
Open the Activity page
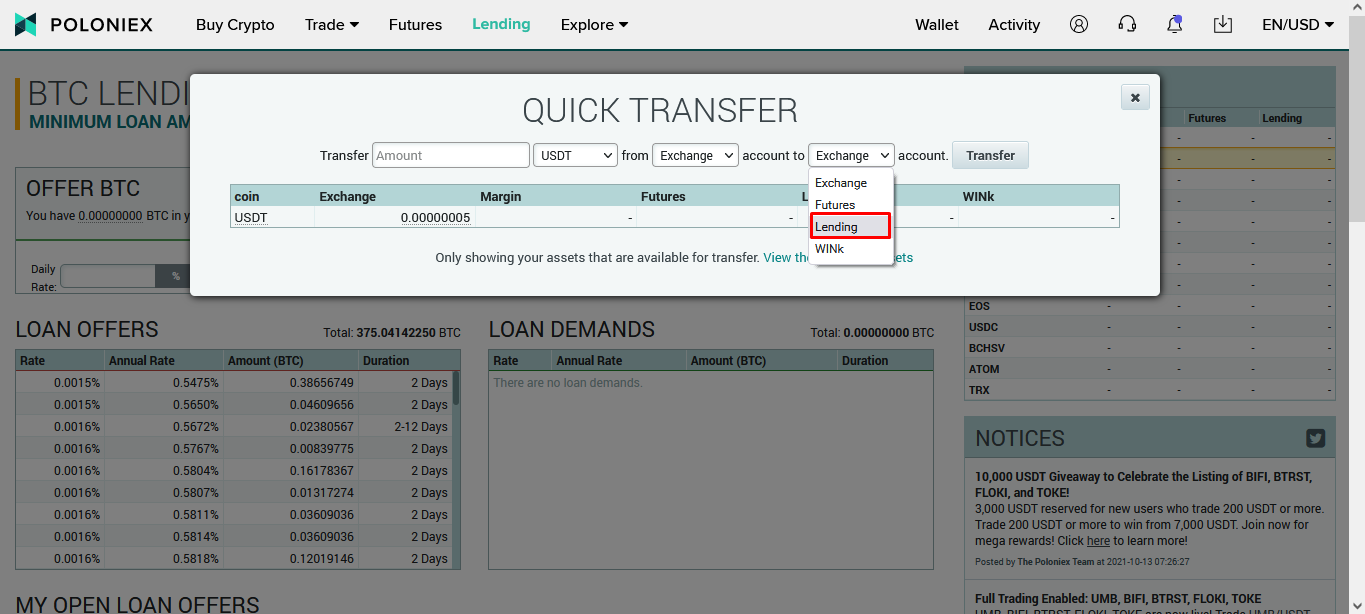1014,25
